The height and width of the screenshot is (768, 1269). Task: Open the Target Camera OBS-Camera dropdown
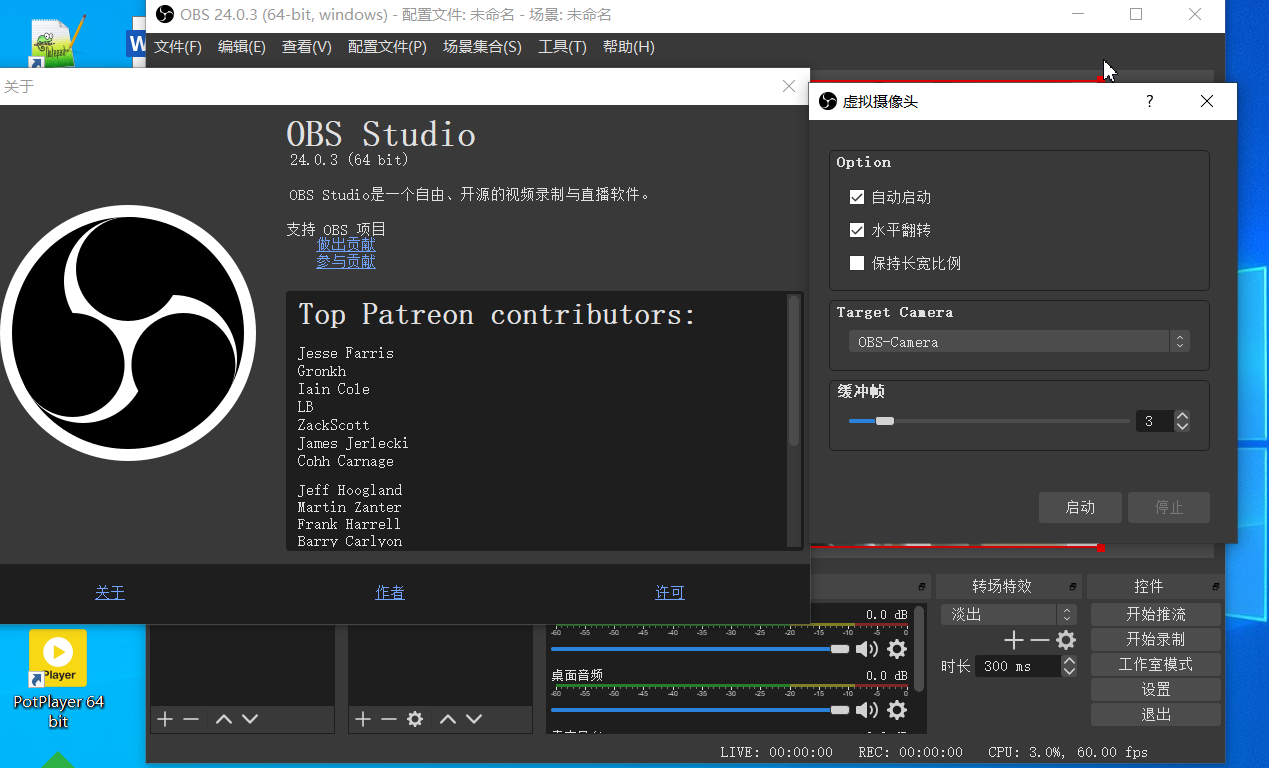coord(1019,342)
